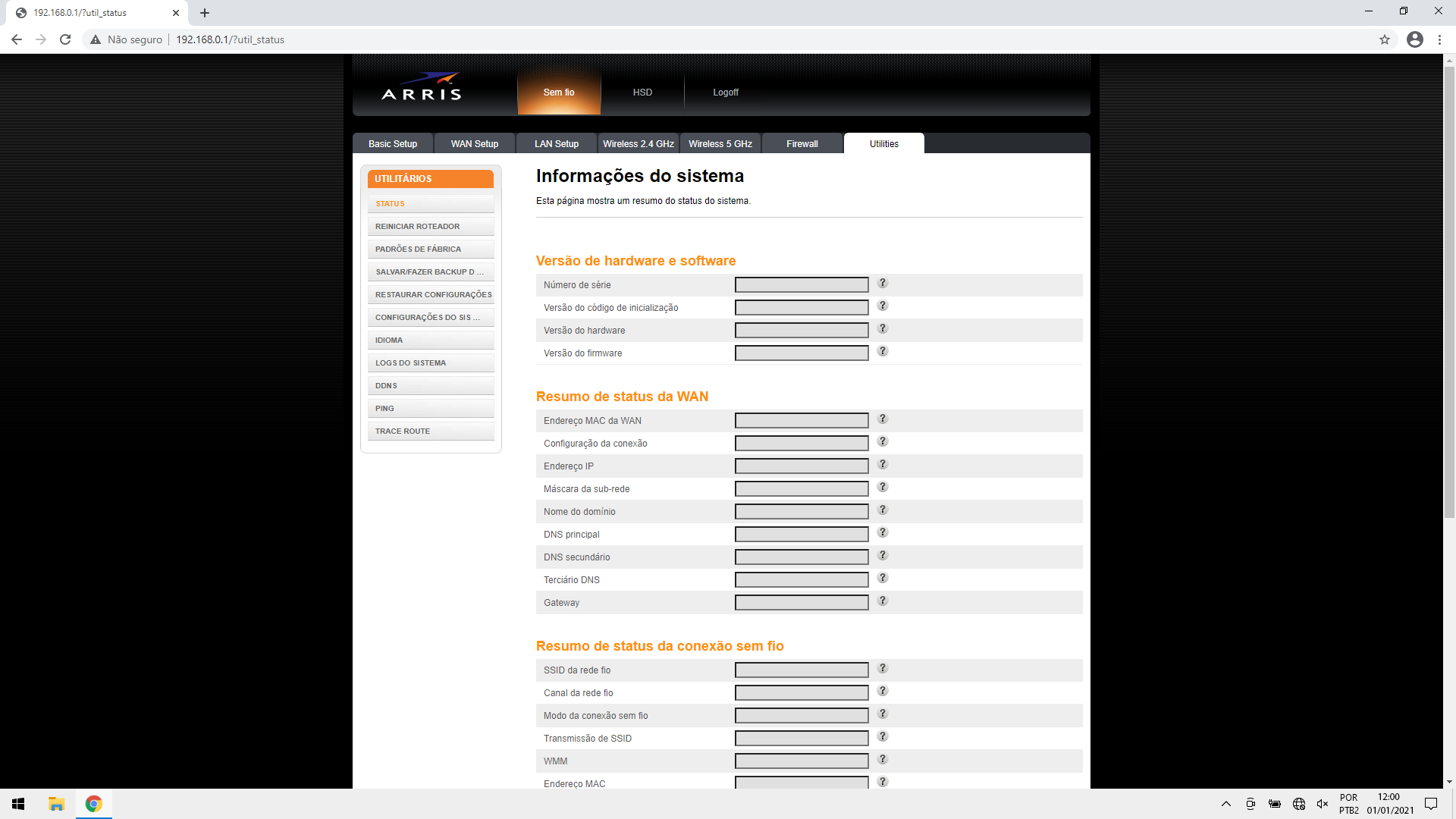Open PADRÕES DE FÁBRICA in the sidebar
The height and width of the screenshot is (819, 1456).
point(431,249)
